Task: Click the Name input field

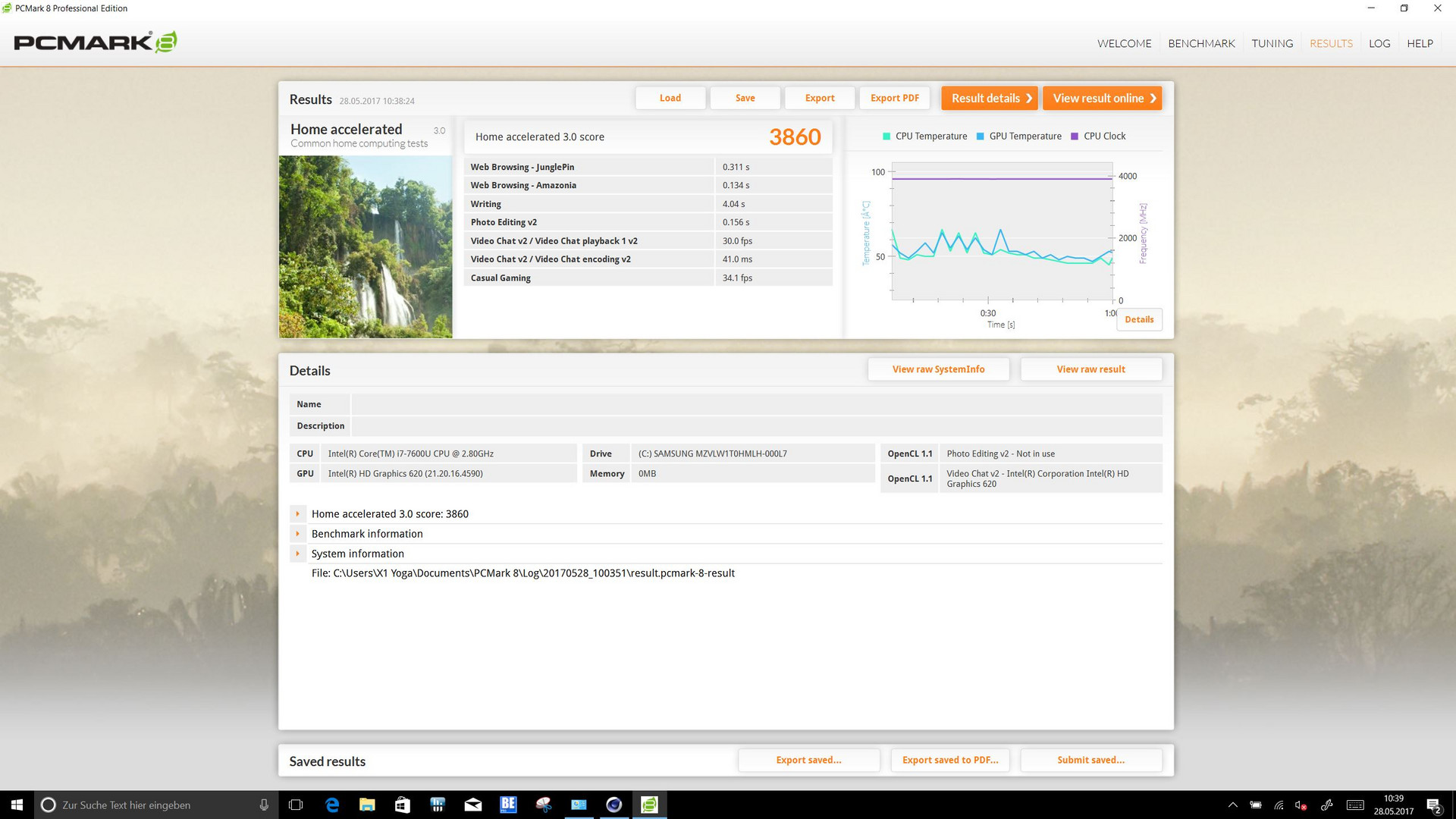Action: coord(755,404)
